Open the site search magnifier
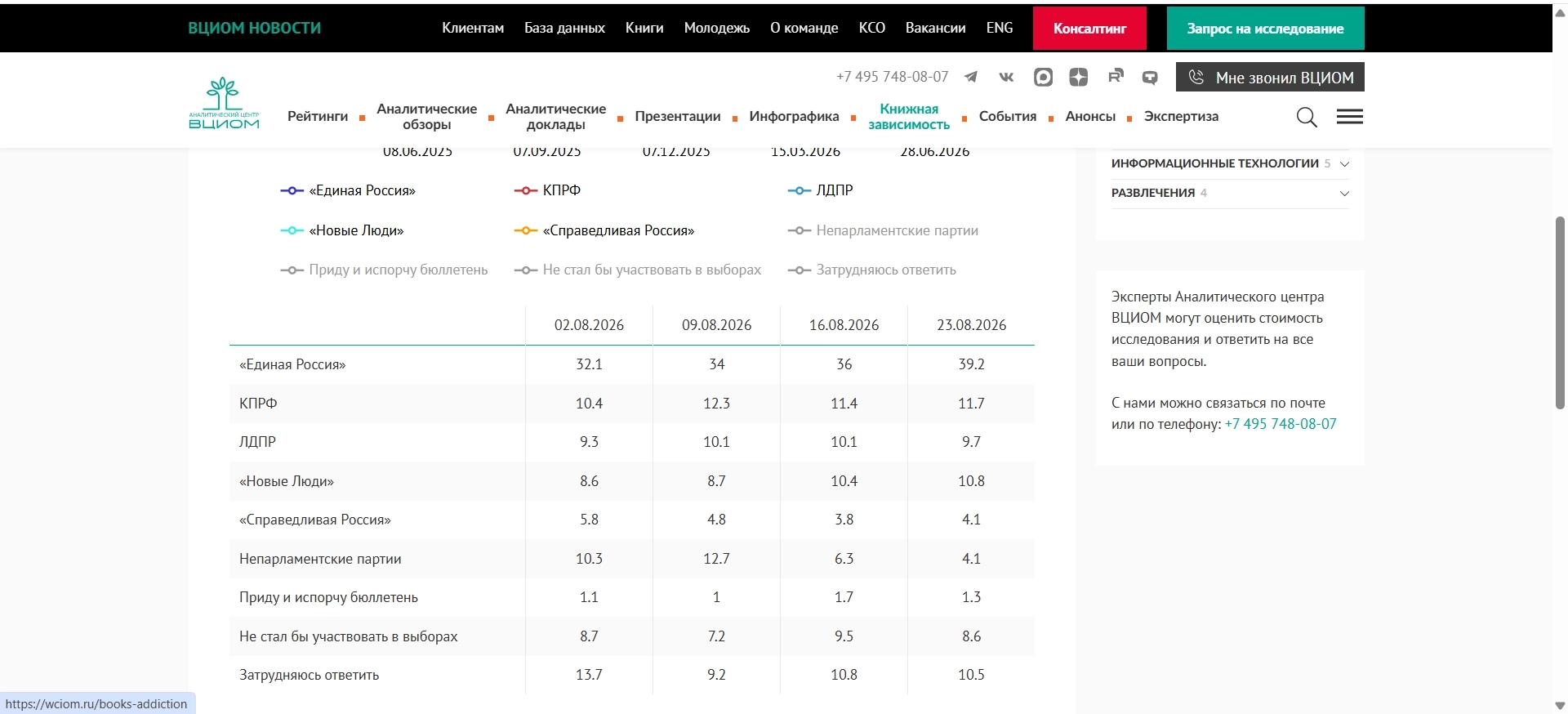1568x714 pixels. pyautogui.click(x=1307, y=117)
